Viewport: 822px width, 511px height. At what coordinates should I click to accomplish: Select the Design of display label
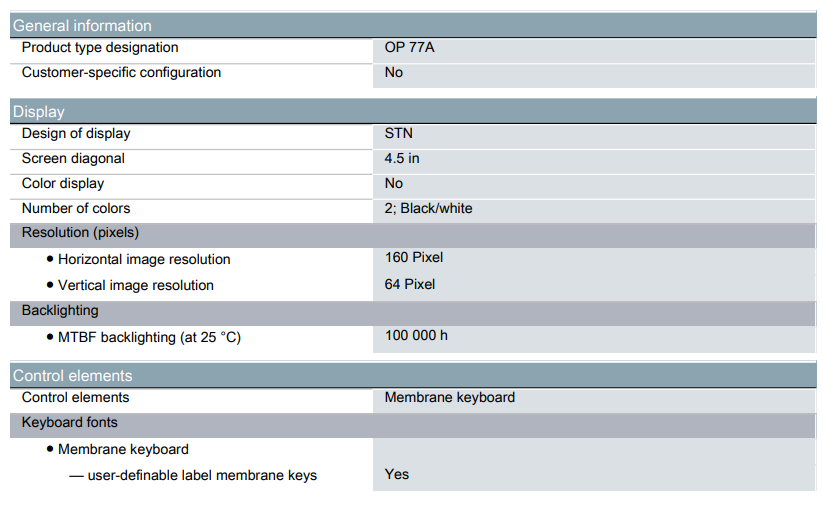tap(76, 134)
